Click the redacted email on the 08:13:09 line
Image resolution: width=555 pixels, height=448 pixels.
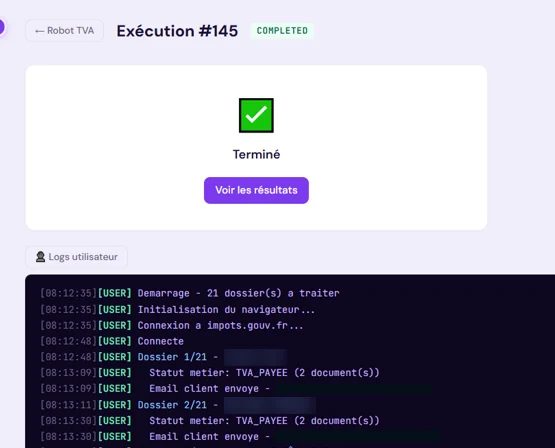click(x=354, y=389)
